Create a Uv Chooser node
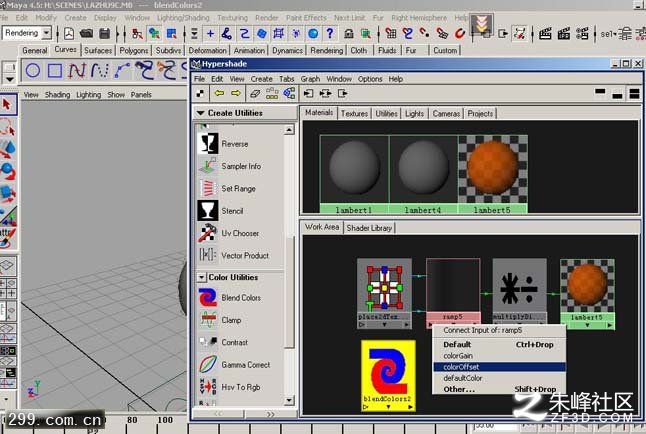646x434 pixels. click(228, 233)
